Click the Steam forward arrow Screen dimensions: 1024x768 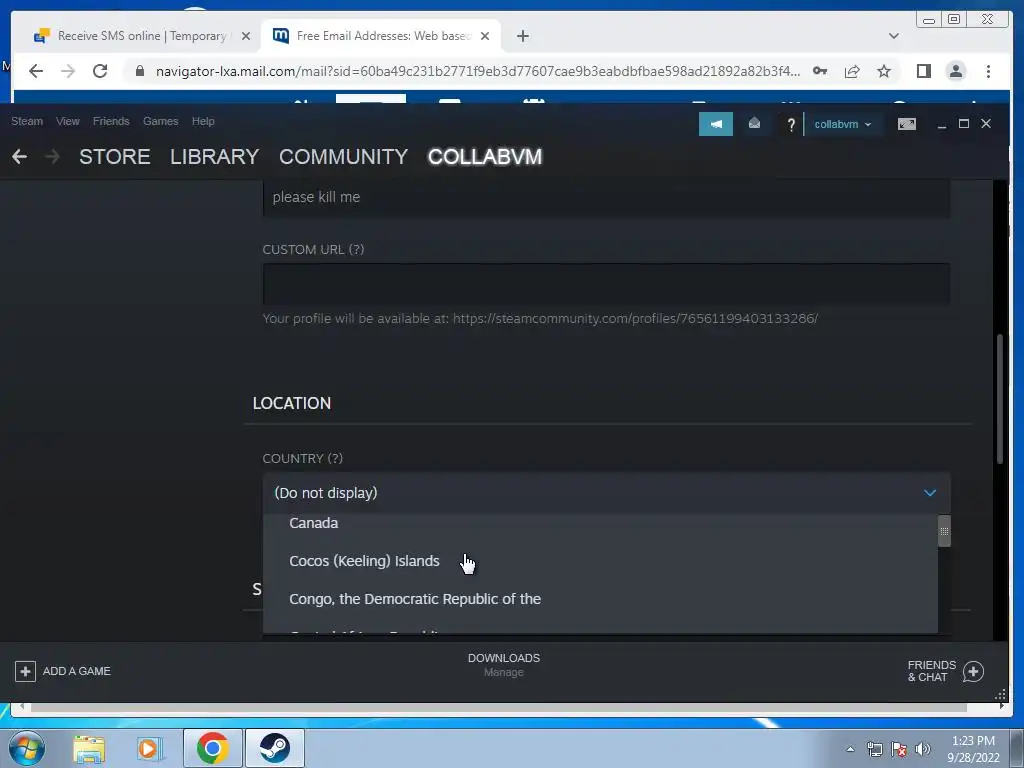point(52,157)
